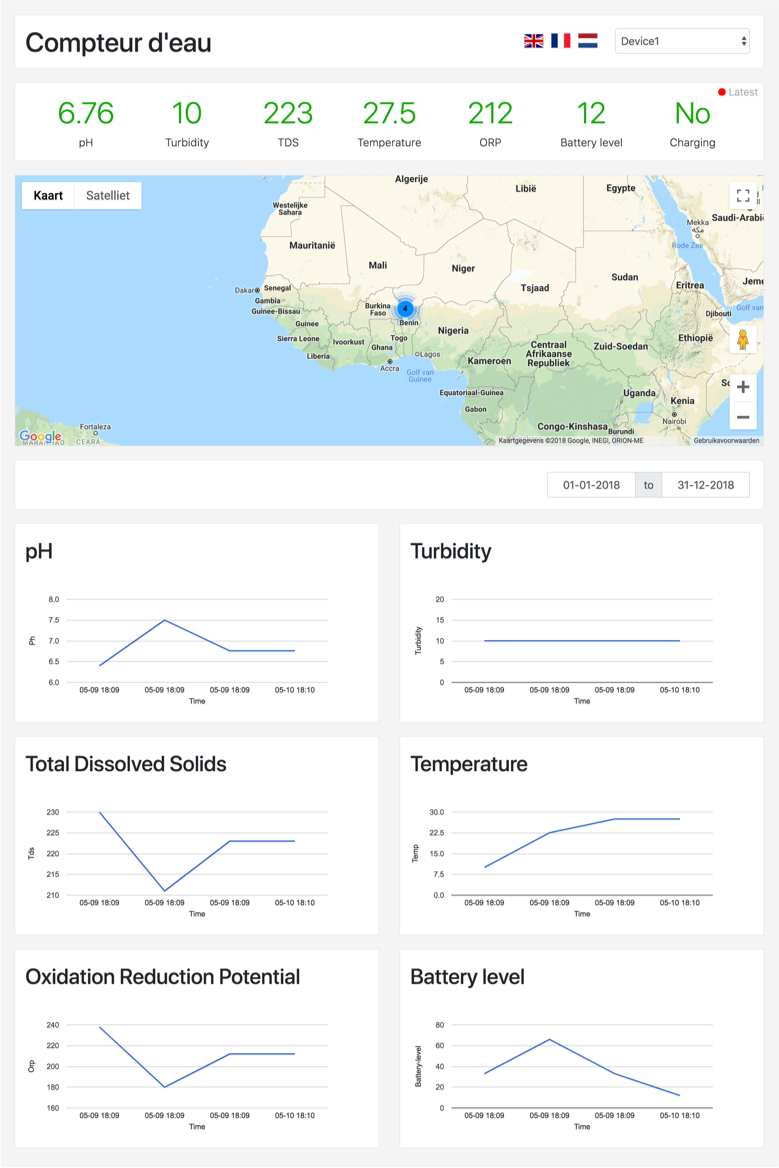Click the Battery level reading 12
Screen dimensions: 779x1168
tap(591, 113)
